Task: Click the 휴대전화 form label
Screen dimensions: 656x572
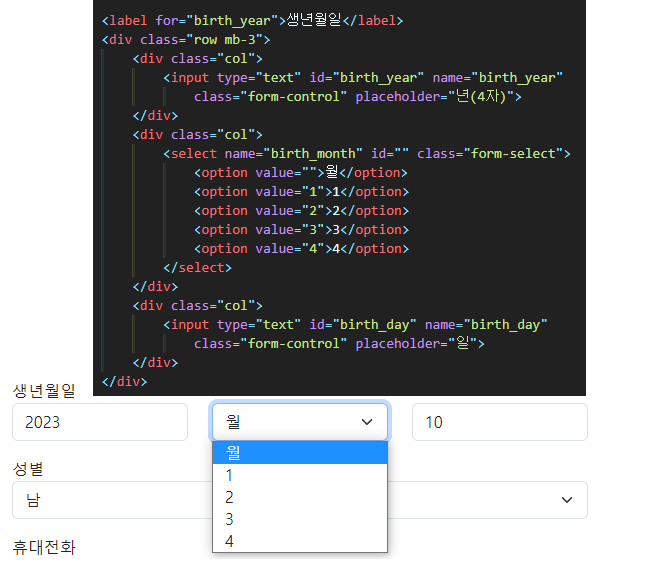Action: click(44, 547)
